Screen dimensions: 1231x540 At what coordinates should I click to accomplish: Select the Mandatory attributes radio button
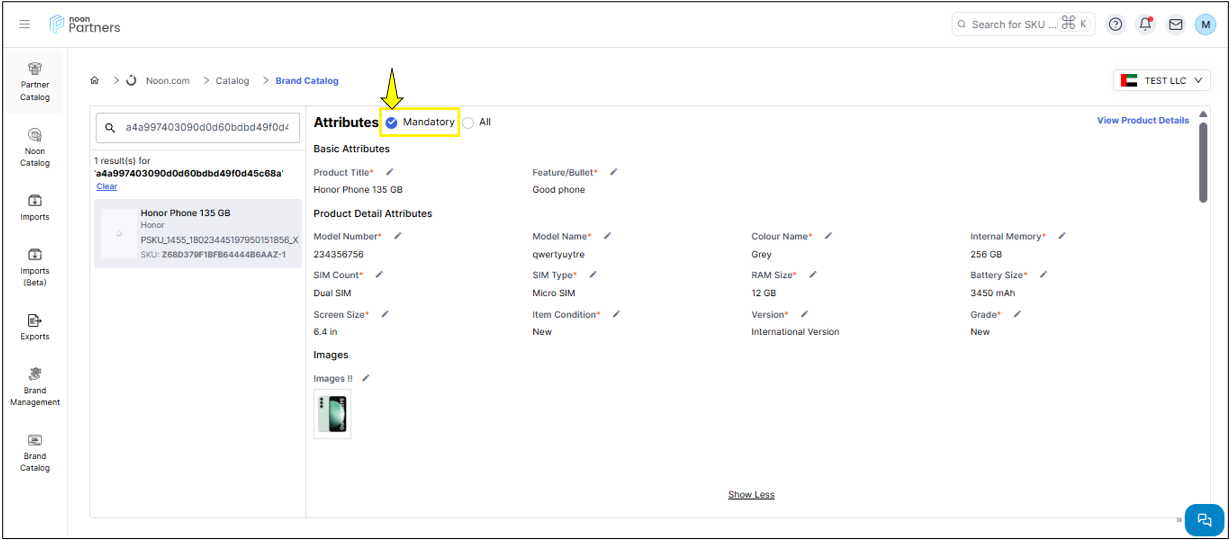tap(392, 122)
